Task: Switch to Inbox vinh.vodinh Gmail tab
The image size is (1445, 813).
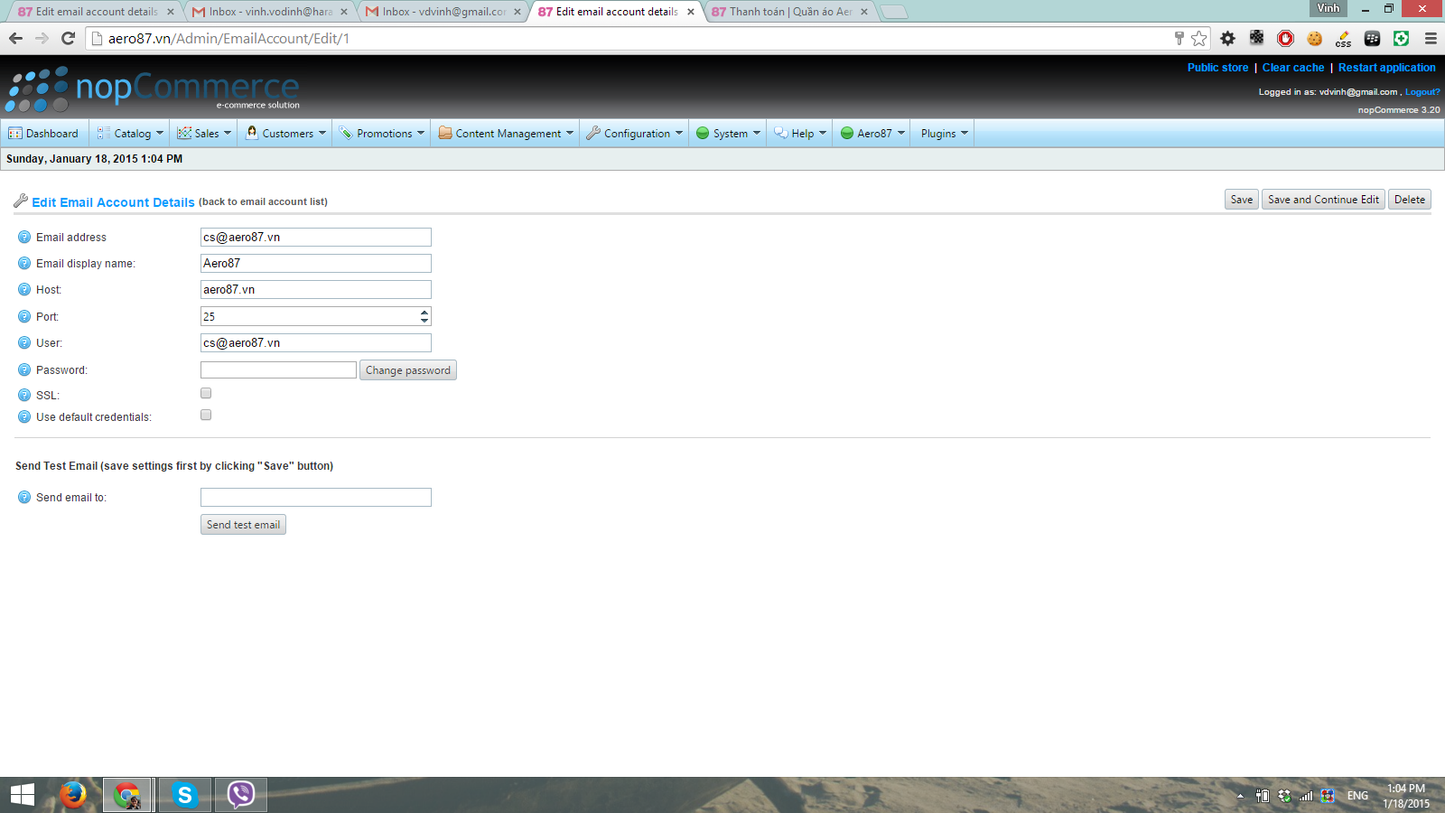Action: pos(268,12)
